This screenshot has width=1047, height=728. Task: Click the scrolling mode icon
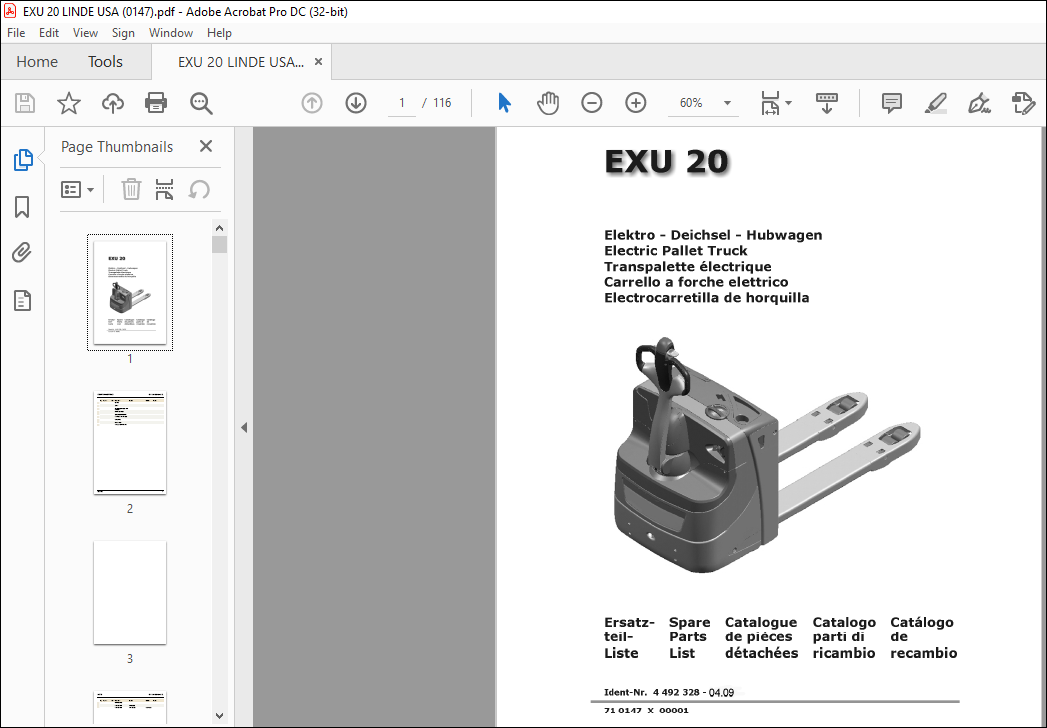click(827, 103)
